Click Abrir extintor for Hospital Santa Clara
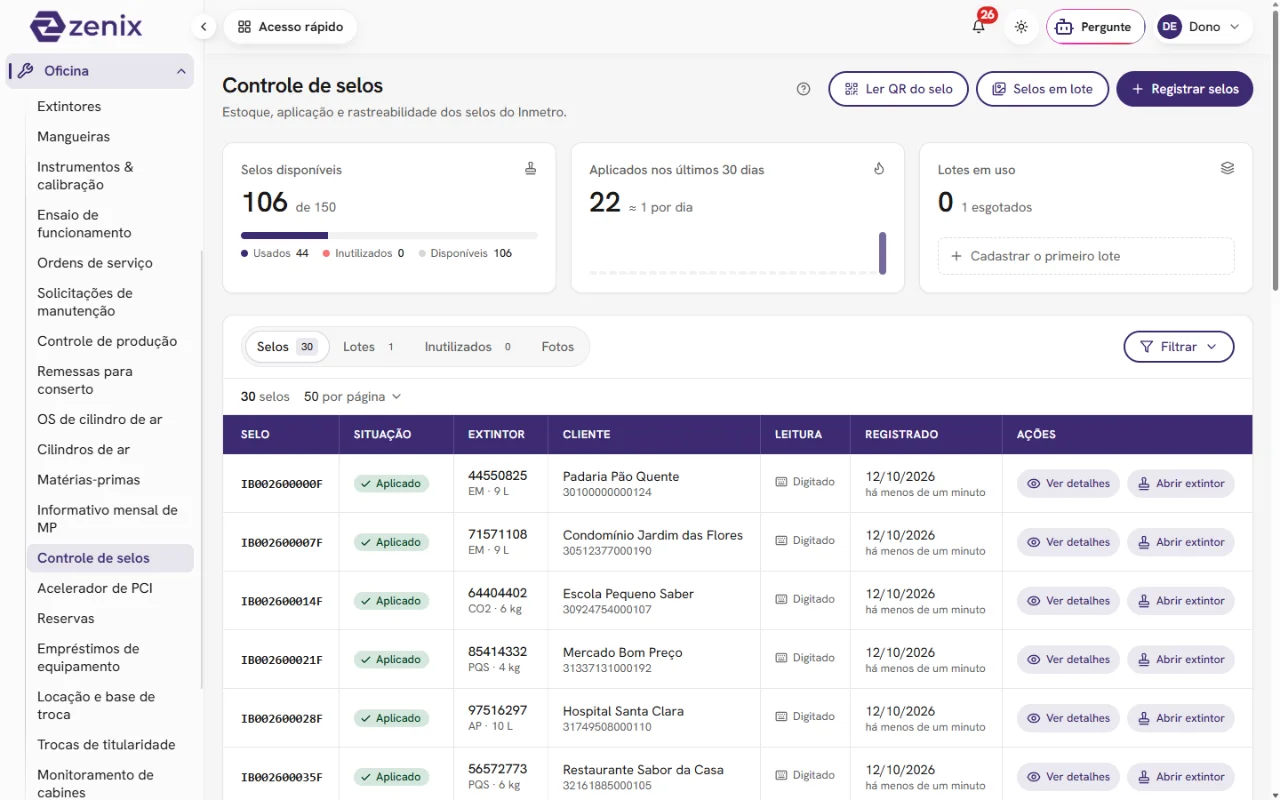Screen dimensions: 1280x800 point(1180,718)
